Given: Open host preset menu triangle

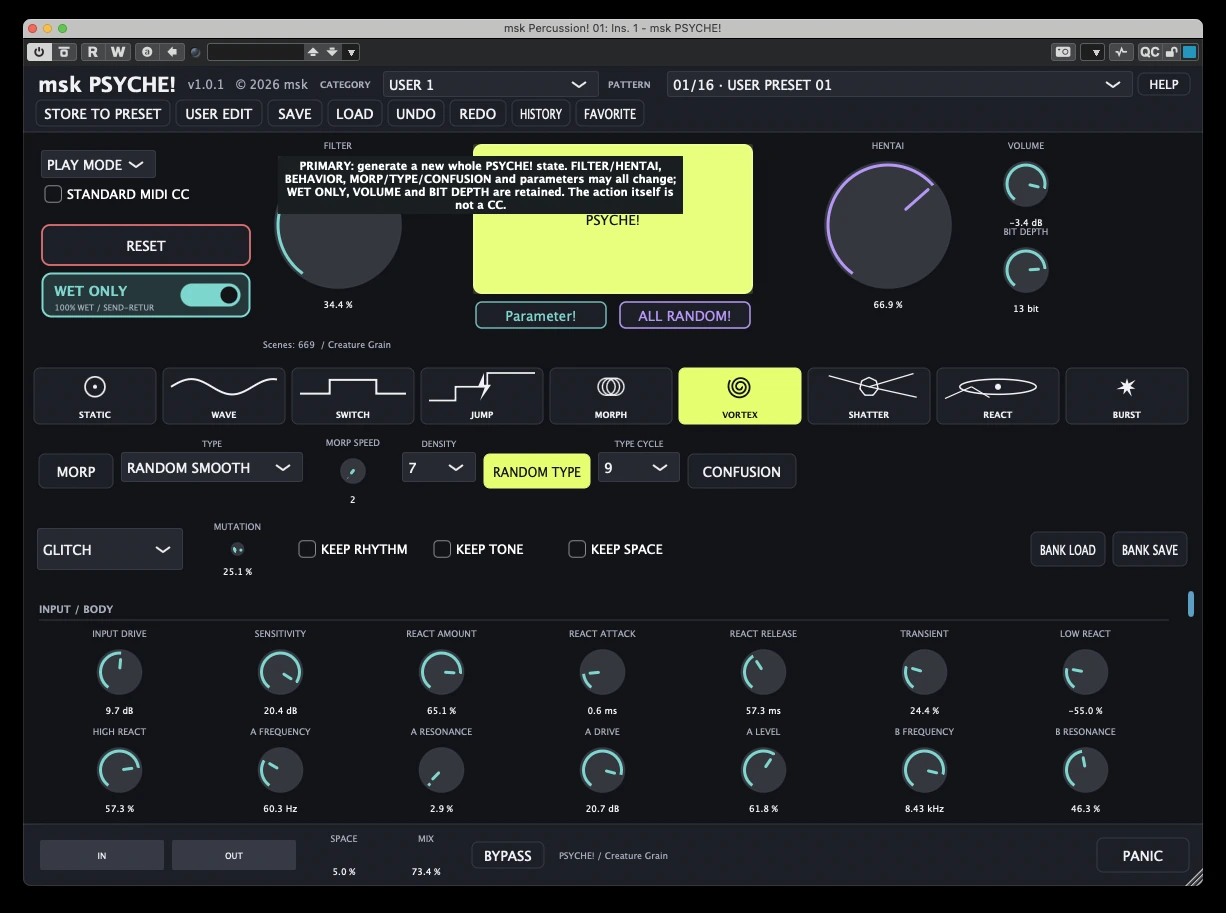Looking at the screenshot, I should [x=351, y=52].
